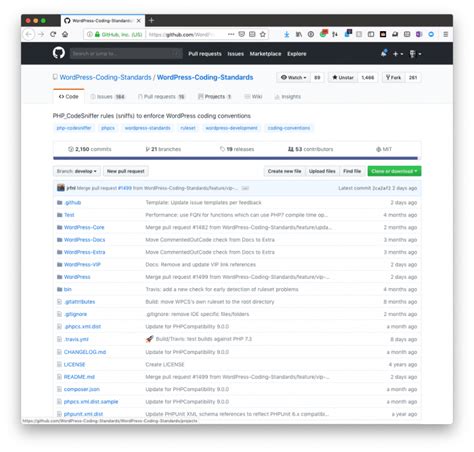Open the WordPress-VIP folder
The height and width of the screenshot is (452, 474).
[x=82, y=264]
